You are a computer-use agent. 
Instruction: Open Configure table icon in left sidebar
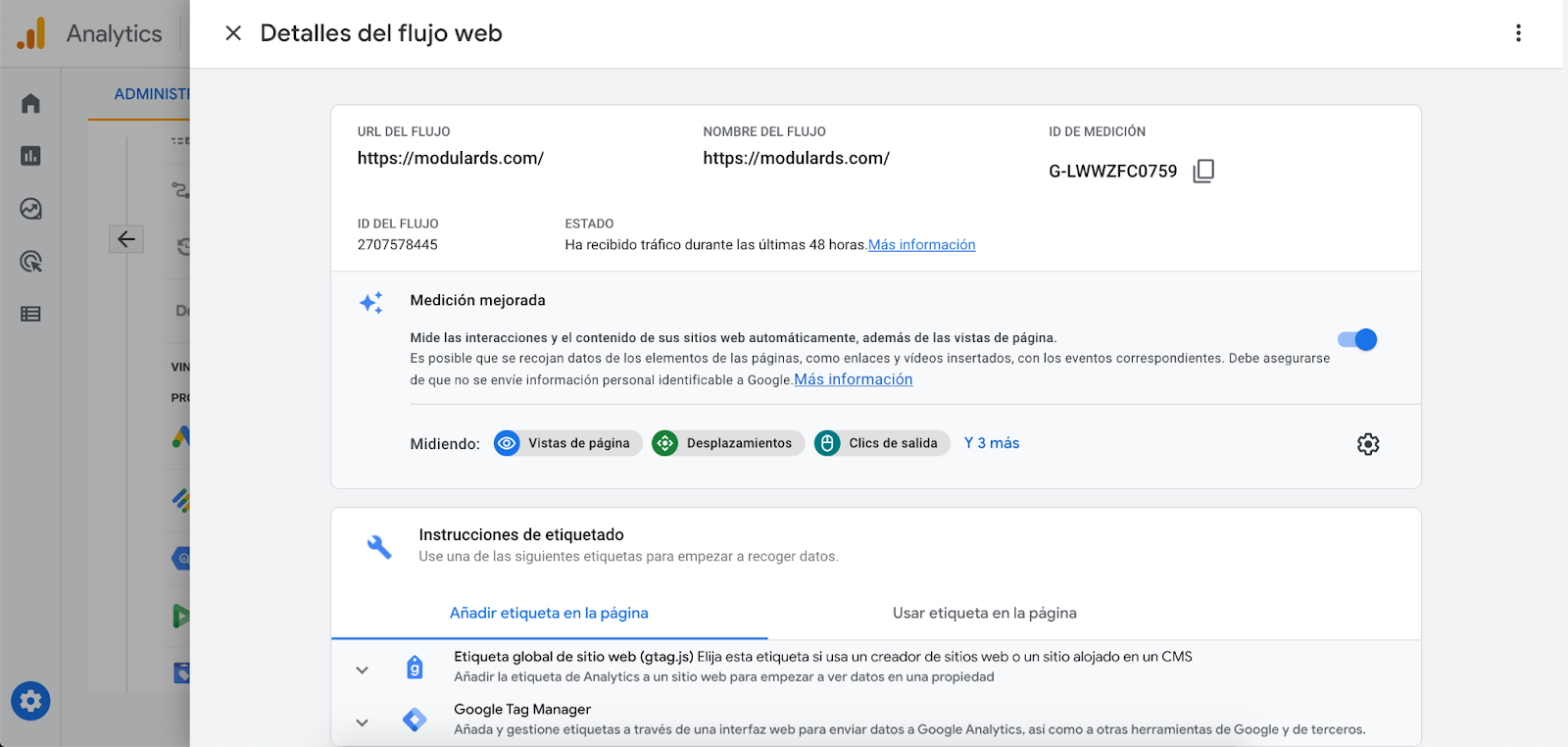point(30,314)
